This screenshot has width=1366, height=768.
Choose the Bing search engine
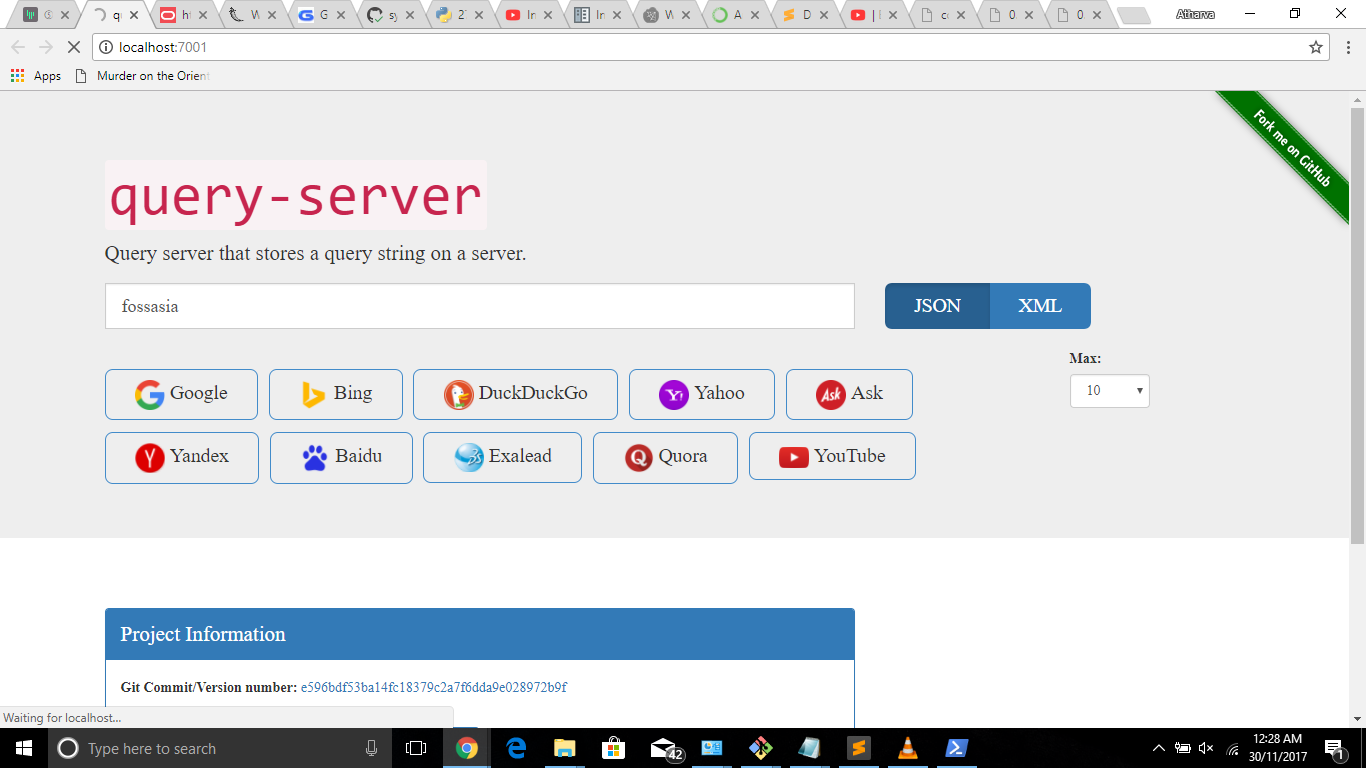[336, 394]
